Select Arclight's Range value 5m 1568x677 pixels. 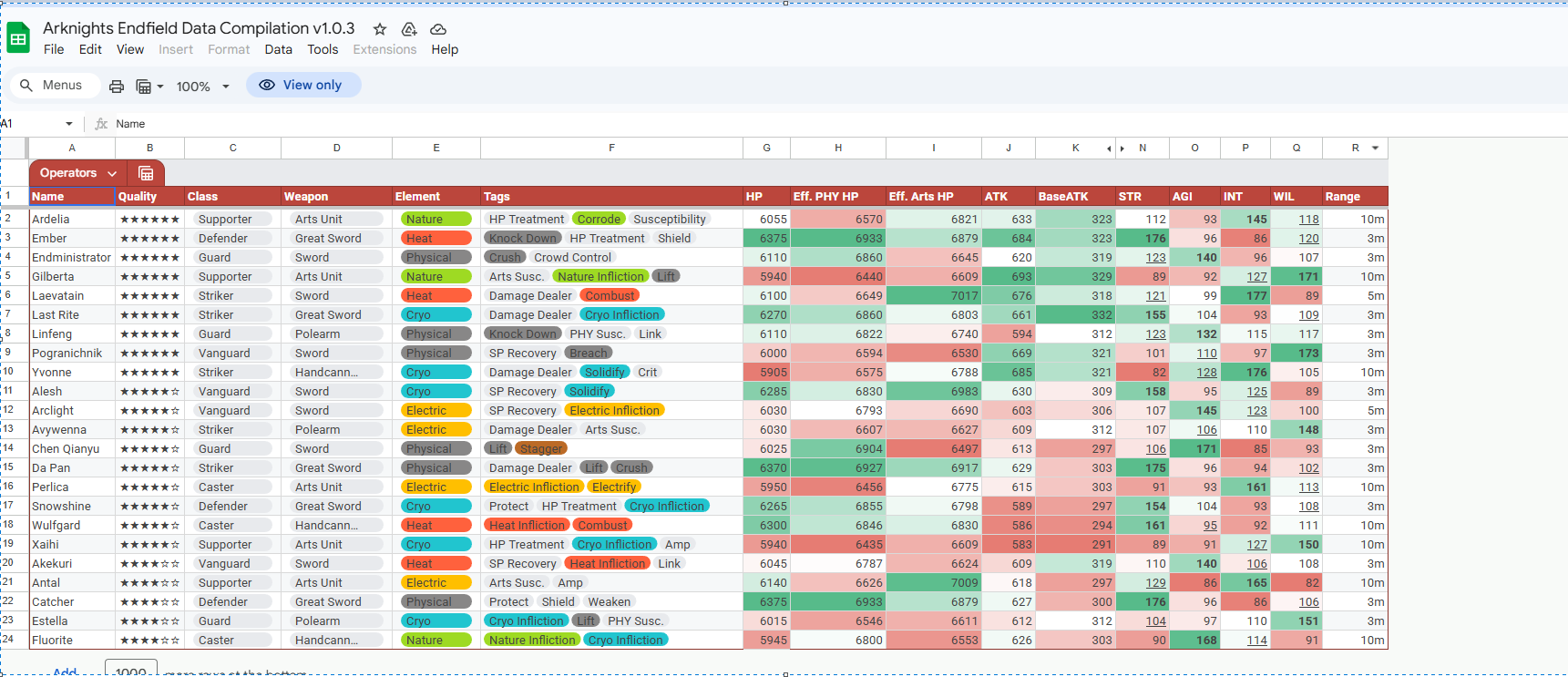pos(1355,410)
